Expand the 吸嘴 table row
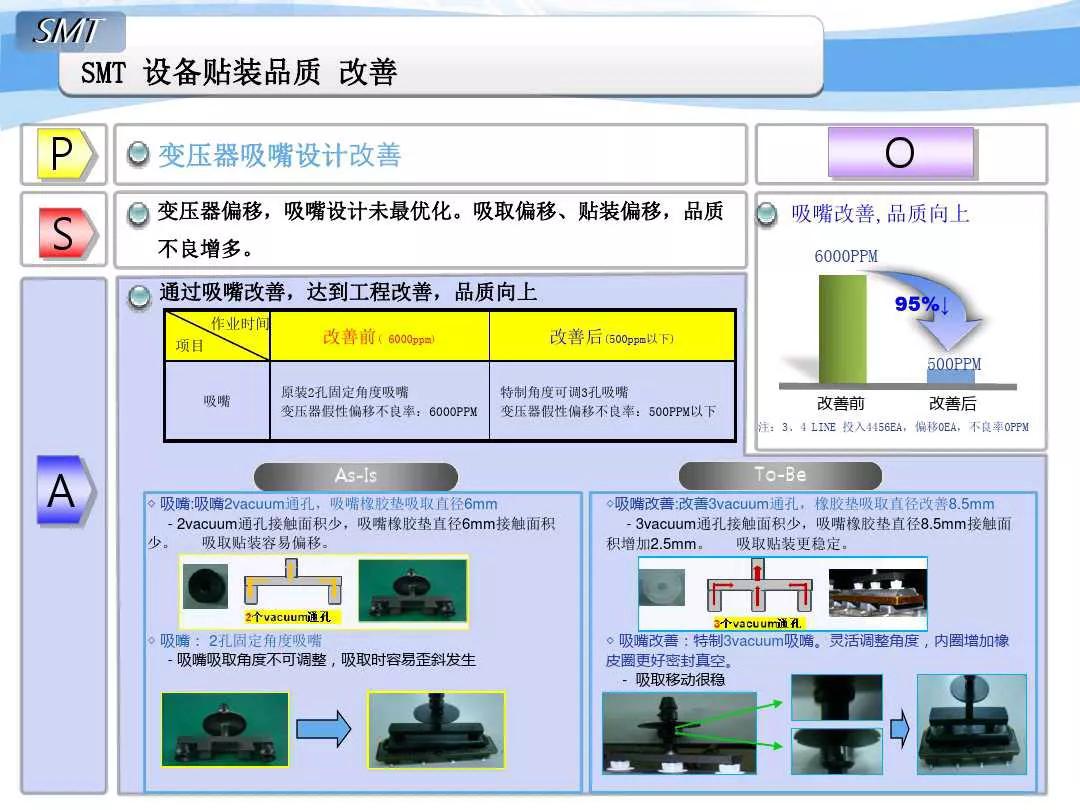 tap(210, 399)
